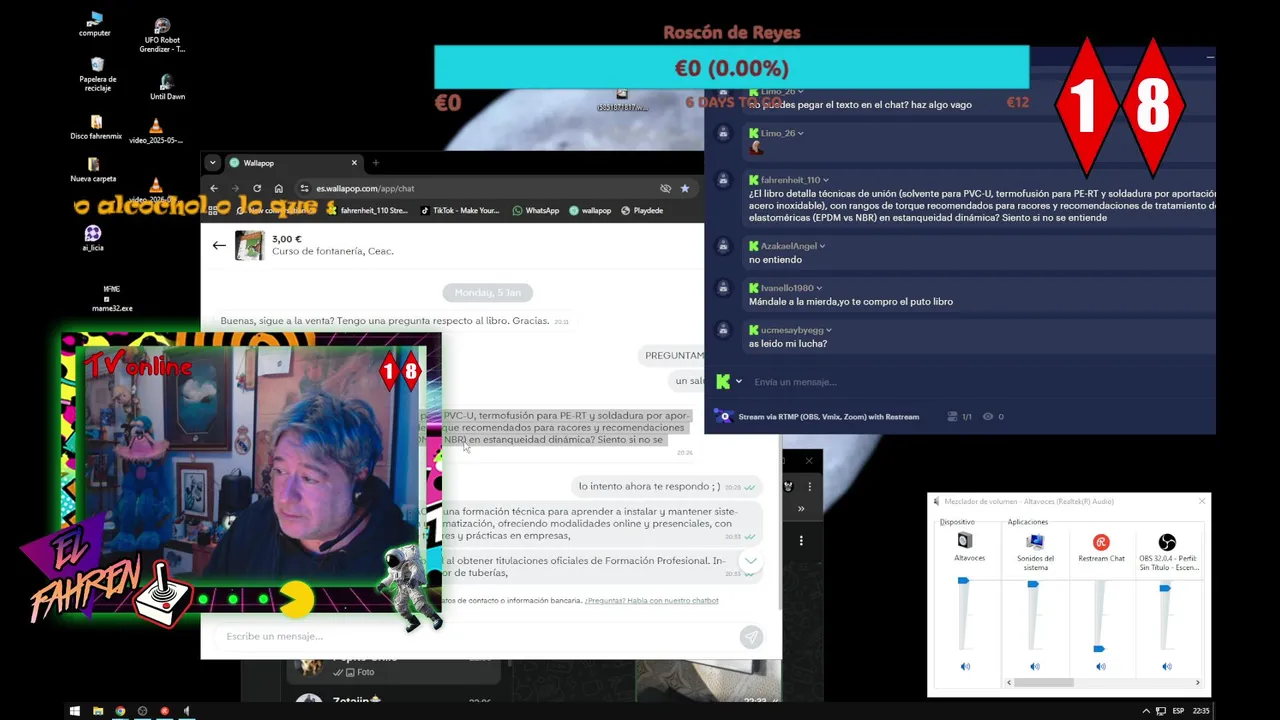Image resolution: width=1280 pixels, height=720 pixels.
Task: Mute Sonidos del sistema in volume mixer
Action: click(x=1035, y=666)
